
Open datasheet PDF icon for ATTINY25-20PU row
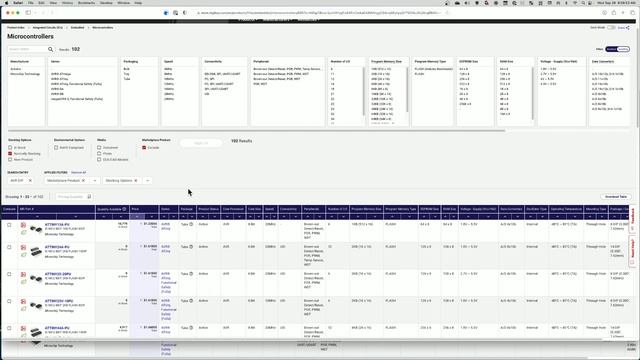point(23,274)
